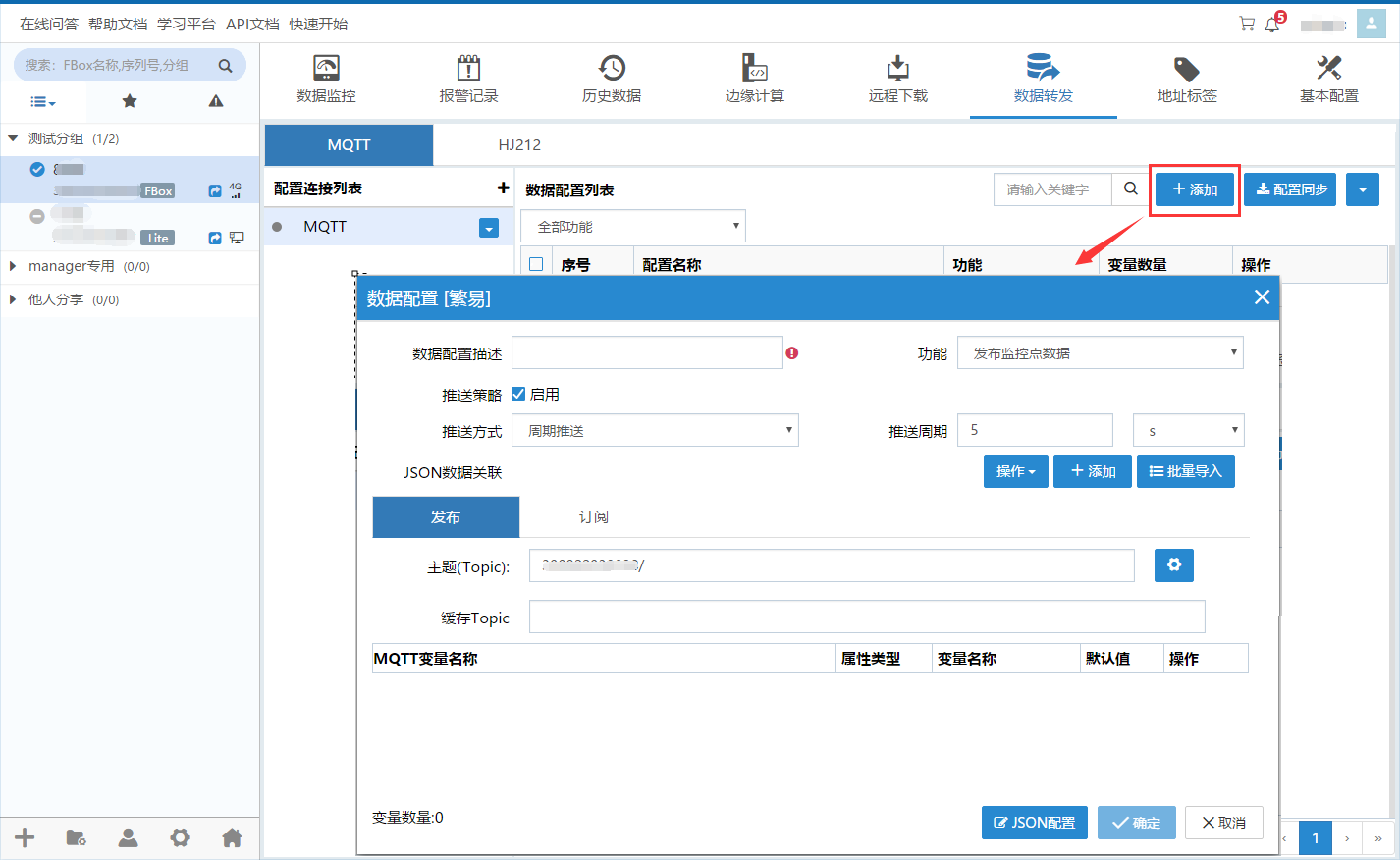Screen dimensions: 1400x860
Task: Switch to the 订阅 subscribe tab
Action: [x=593, y=517]
